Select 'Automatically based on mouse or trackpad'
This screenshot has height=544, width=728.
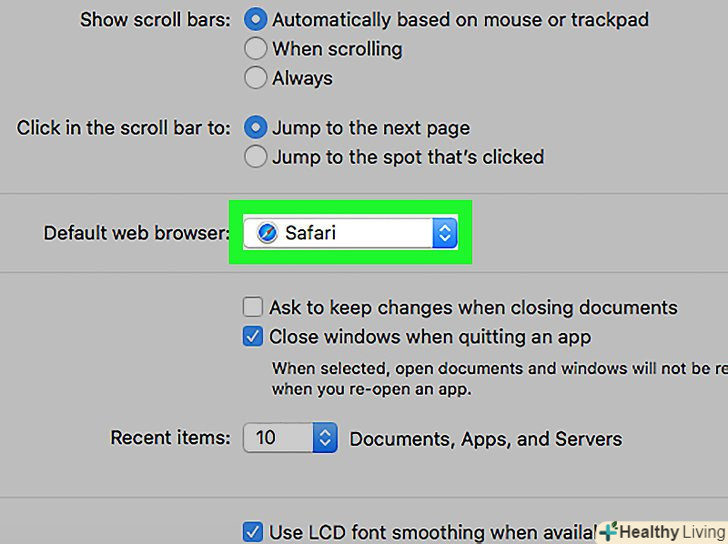(256, 19)
